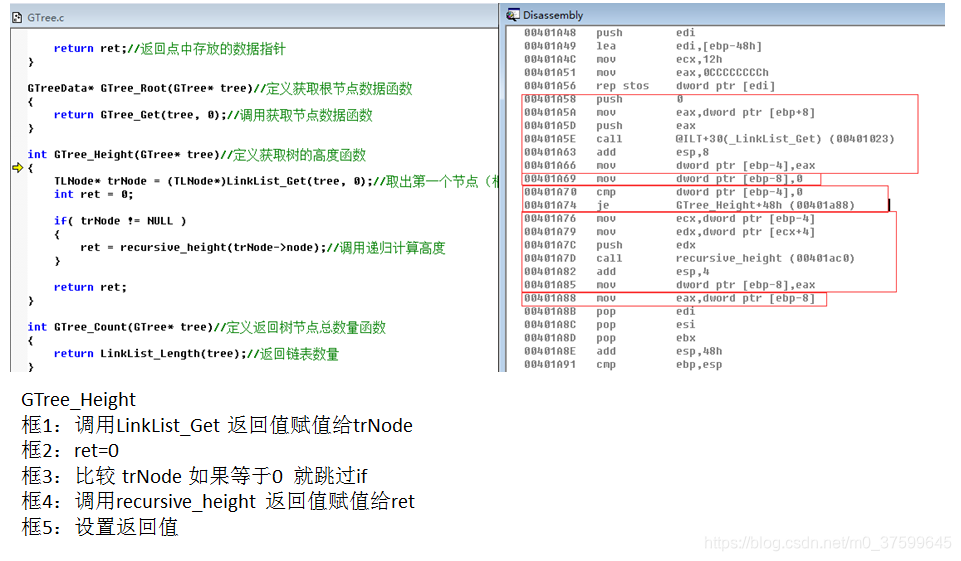Click the 'if( trNode != NULL )' line
Image resolution: width=961 pixels, height=561 pixels.
120,221
